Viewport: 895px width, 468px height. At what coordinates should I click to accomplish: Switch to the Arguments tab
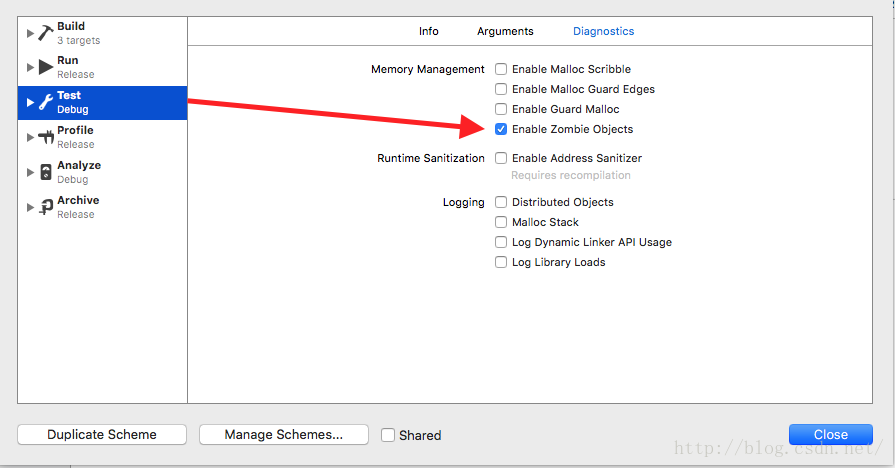pyautogui.click(x=505, y=31)
